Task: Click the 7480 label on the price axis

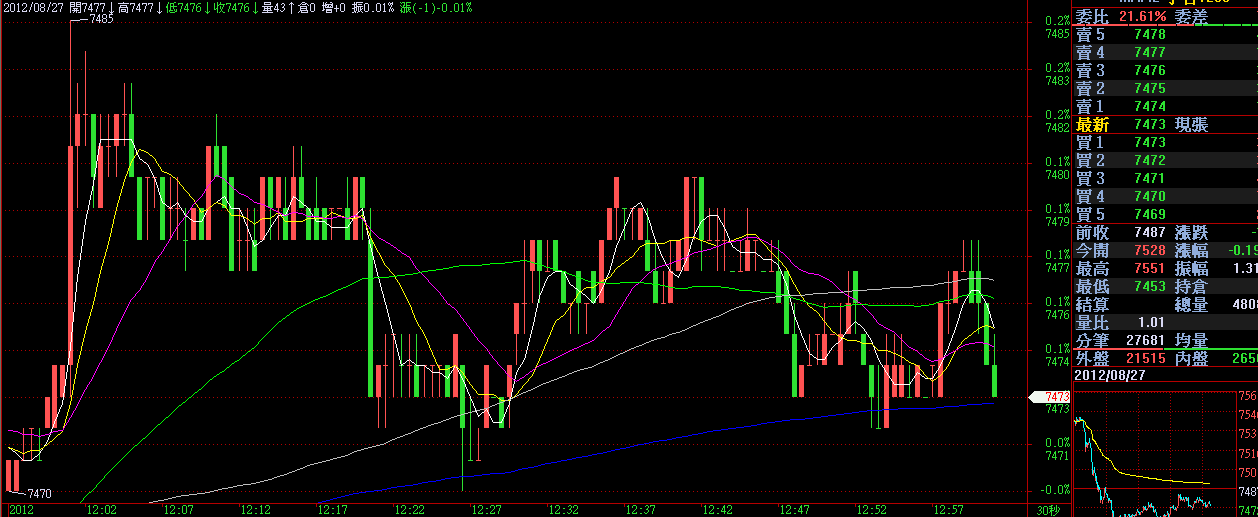Action: point(1058,175)
